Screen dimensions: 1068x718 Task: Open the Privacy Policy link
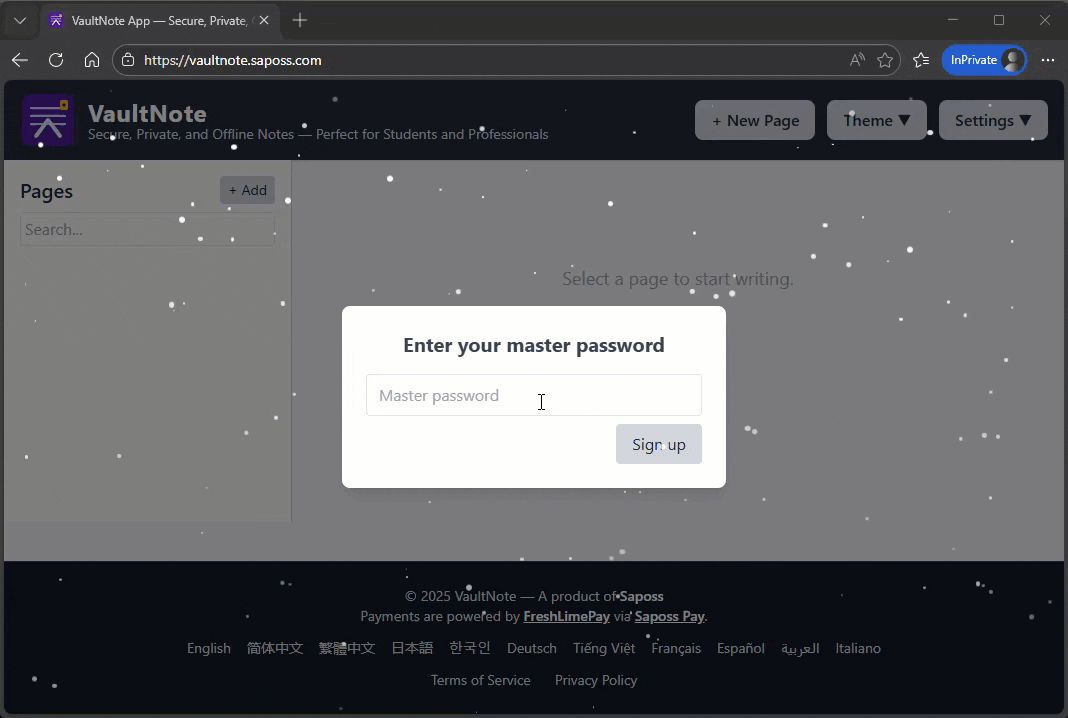click(596, 681)
